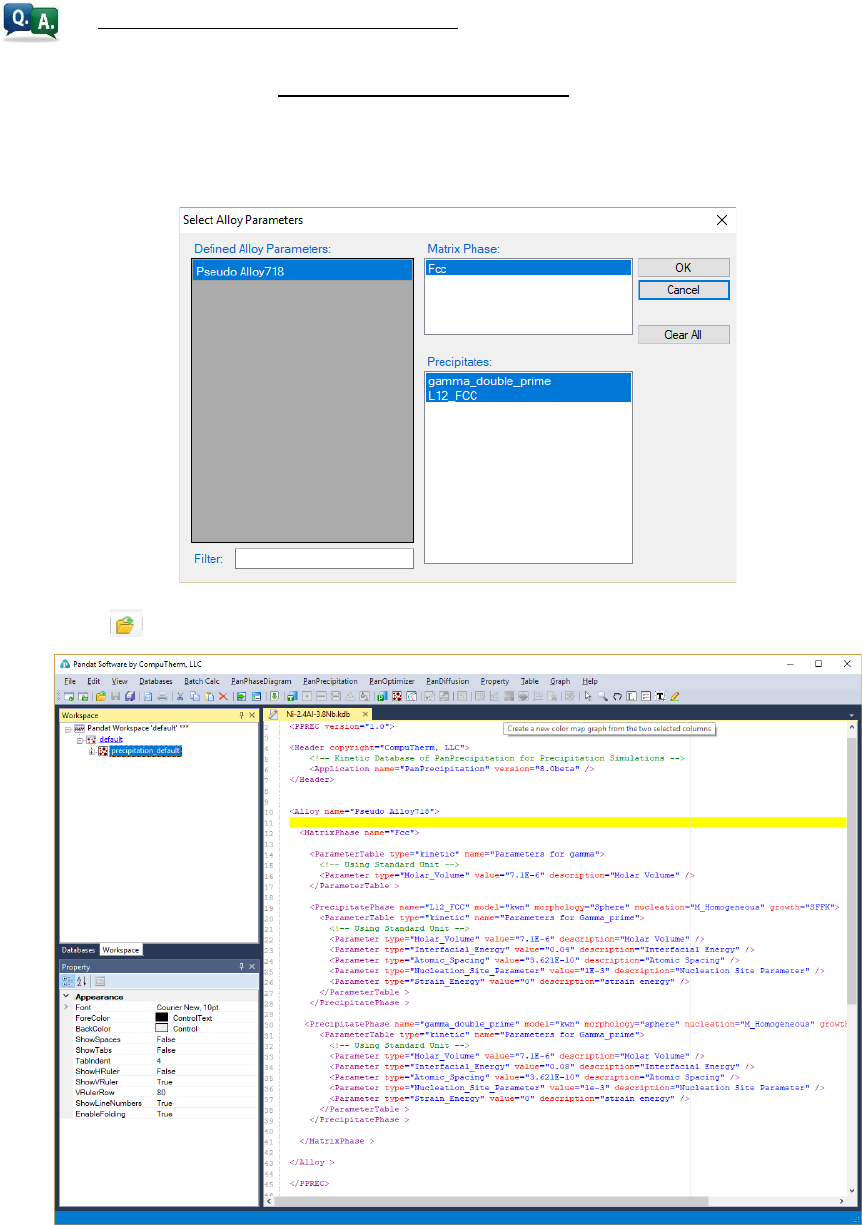Image resolution: width=862 pixels, height=1225 pixels.
Task: Select Pandat Workspace 'default' tree item
Action: (129, 730)
